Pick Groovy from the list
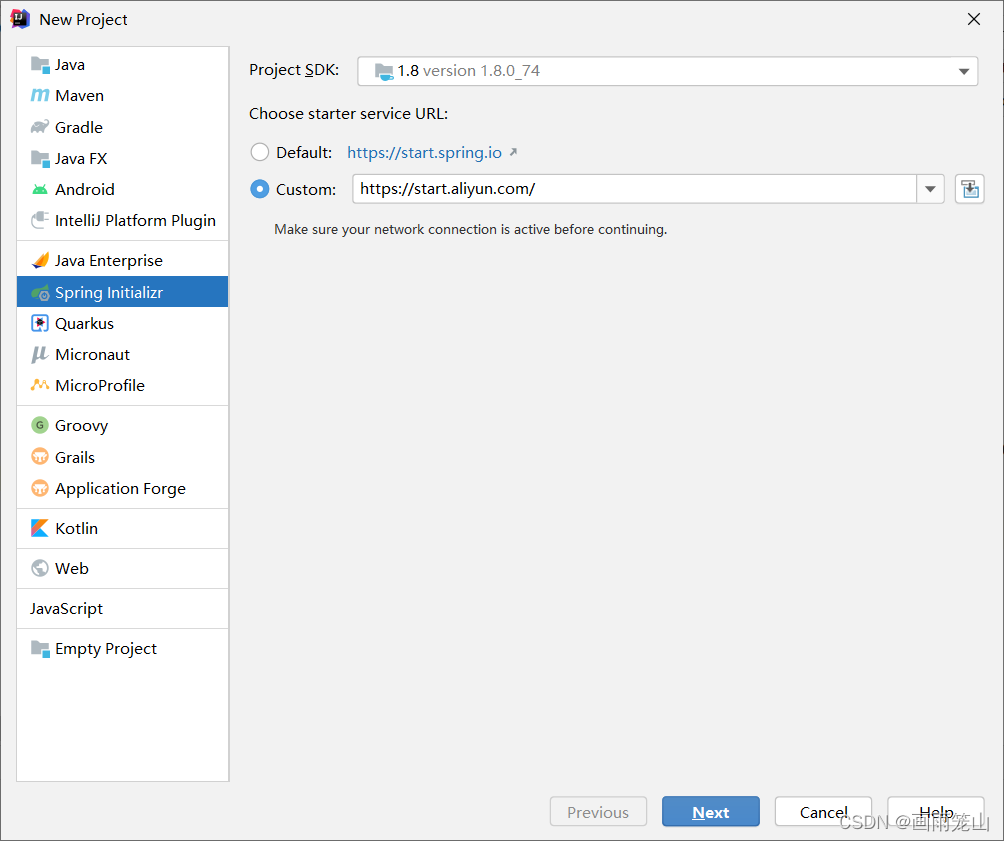1004x841 pixels. click(x=122, y=425)
